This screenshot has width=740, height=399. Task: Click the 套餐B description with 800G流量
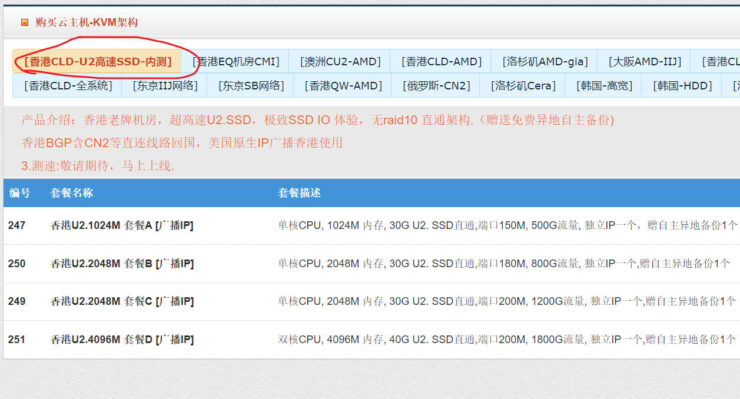(x=504, y=263)
